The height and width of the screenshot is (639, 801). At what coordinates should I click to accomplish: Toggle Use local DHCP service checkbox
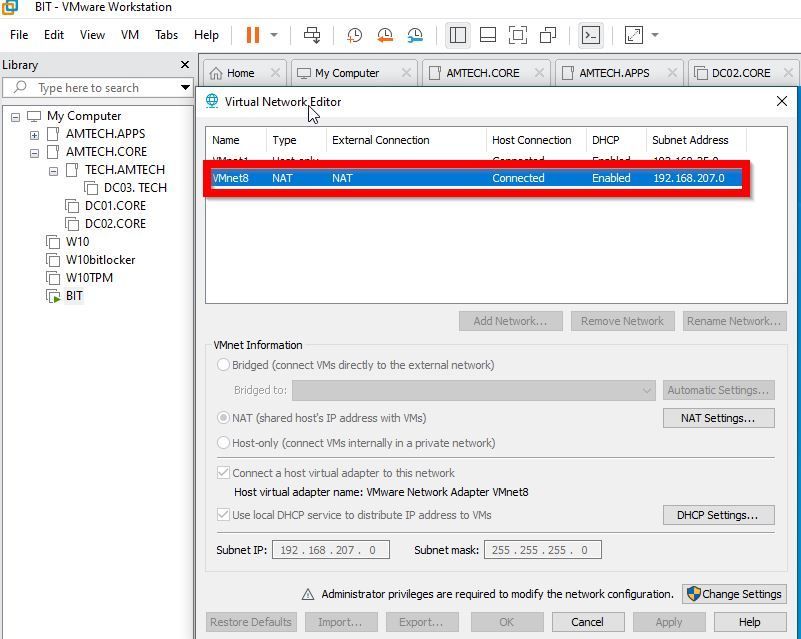(223, 514)
